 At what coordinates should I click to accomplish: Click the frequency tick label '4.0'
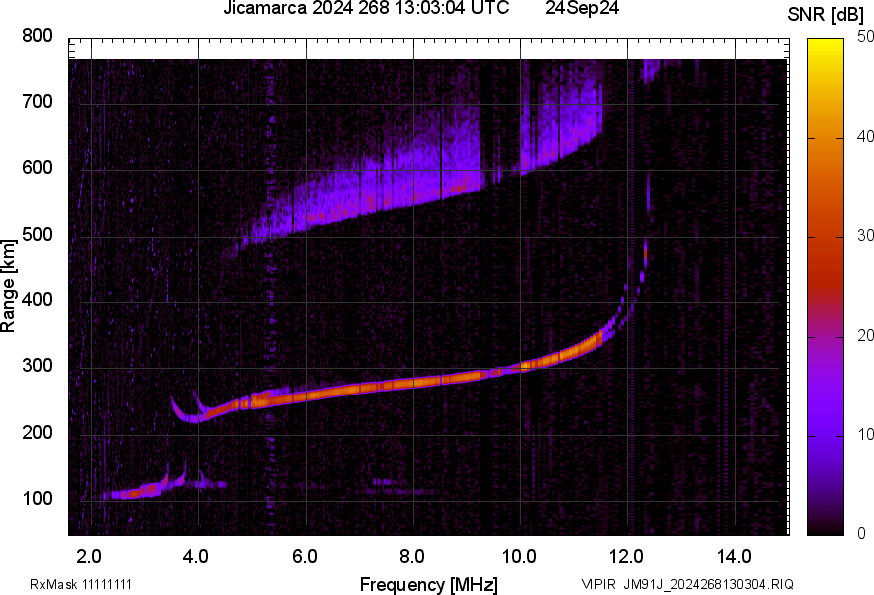pos(196,557)
